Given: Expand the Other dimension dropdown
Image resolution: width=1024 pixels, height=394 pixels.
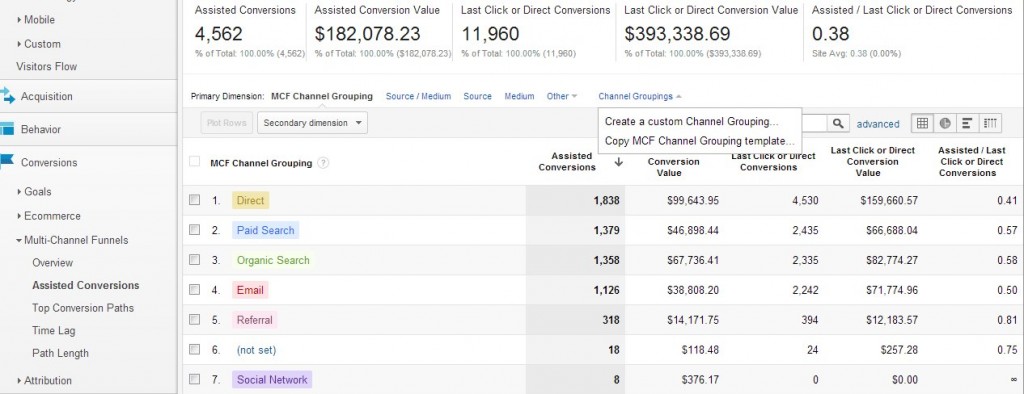Looking at the screenshot, I should [x=562, y=96].
